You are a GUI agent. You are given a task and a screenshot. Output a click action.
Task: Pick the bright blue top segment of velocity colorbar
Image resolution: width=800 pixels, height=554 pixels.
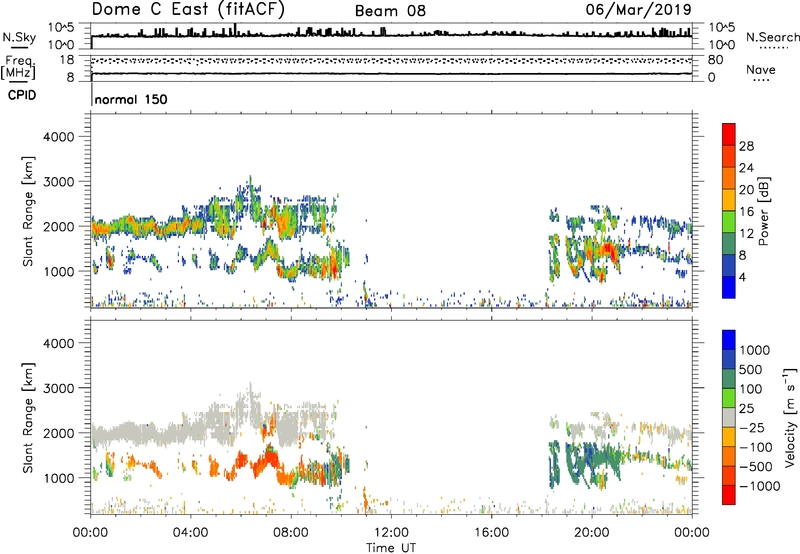click(729, 339)
